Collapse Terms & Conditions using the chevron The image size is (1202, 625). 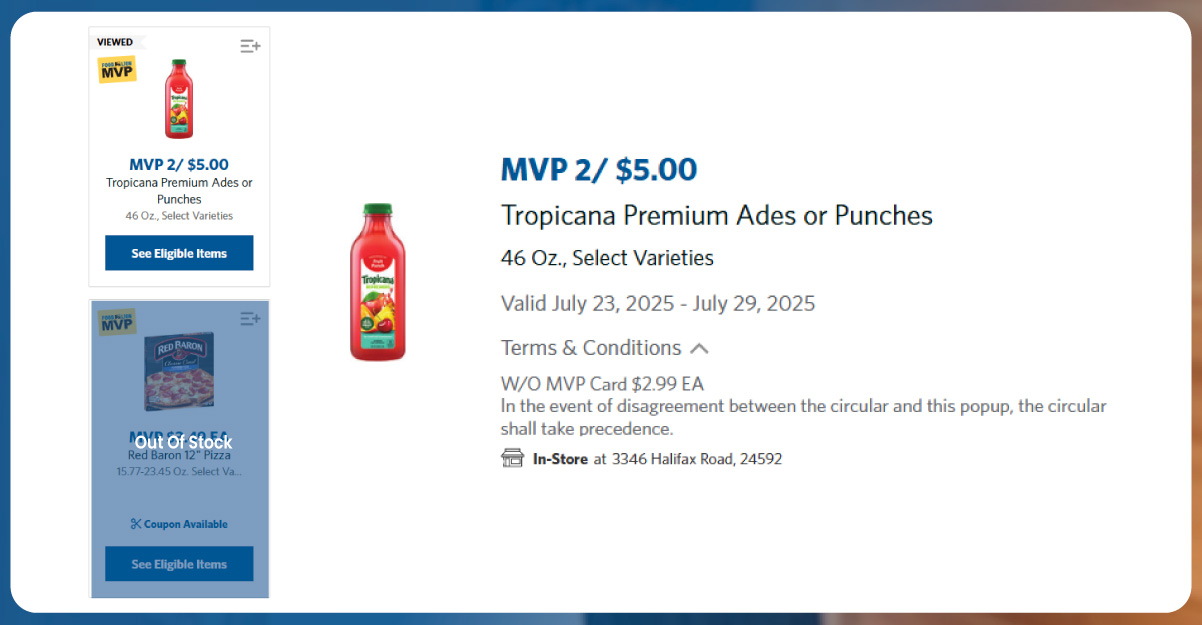(x=700, y=348)
